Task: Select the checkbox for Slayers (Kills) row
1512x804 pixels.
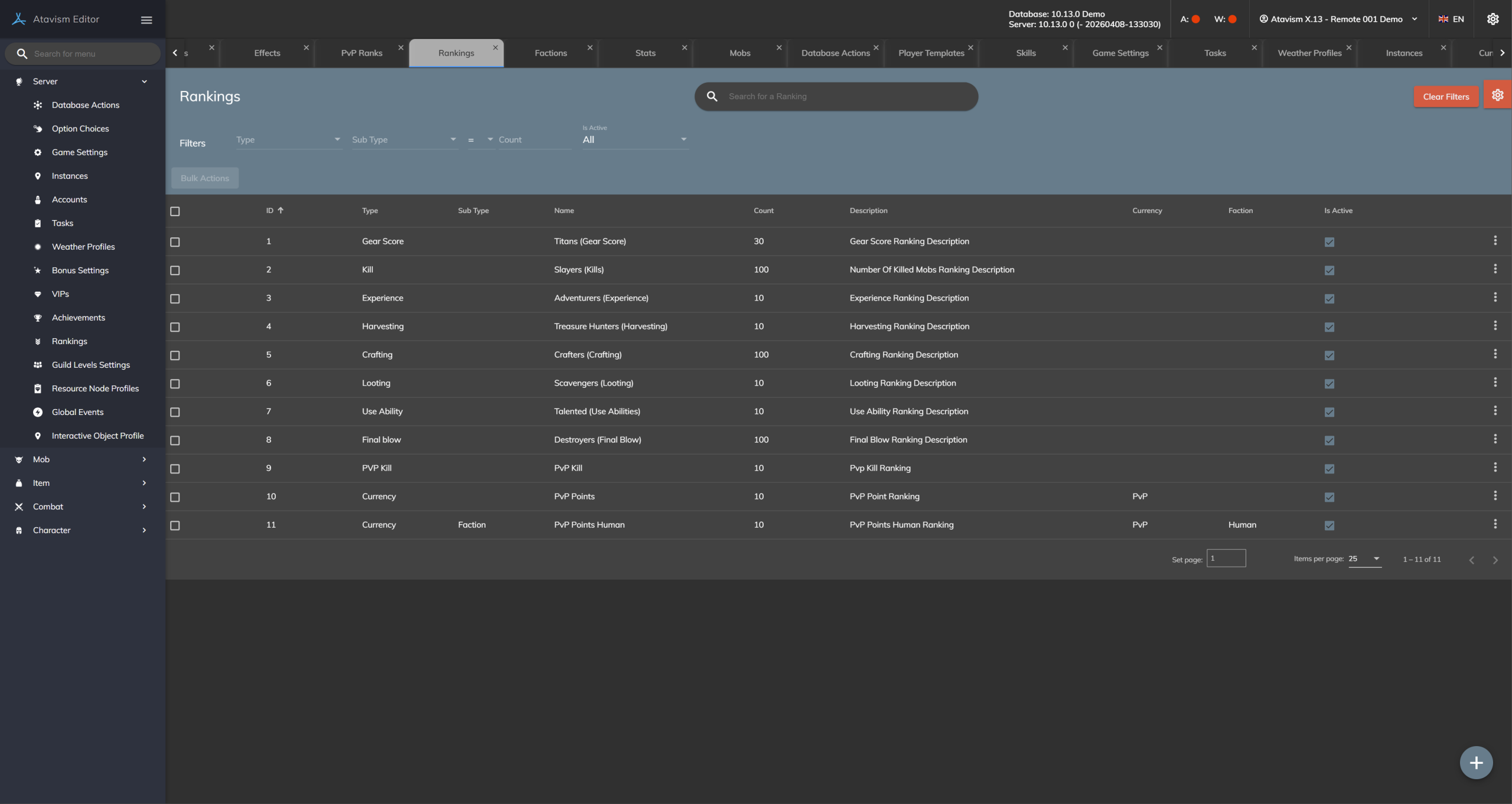Action: [x=175, y=270]
